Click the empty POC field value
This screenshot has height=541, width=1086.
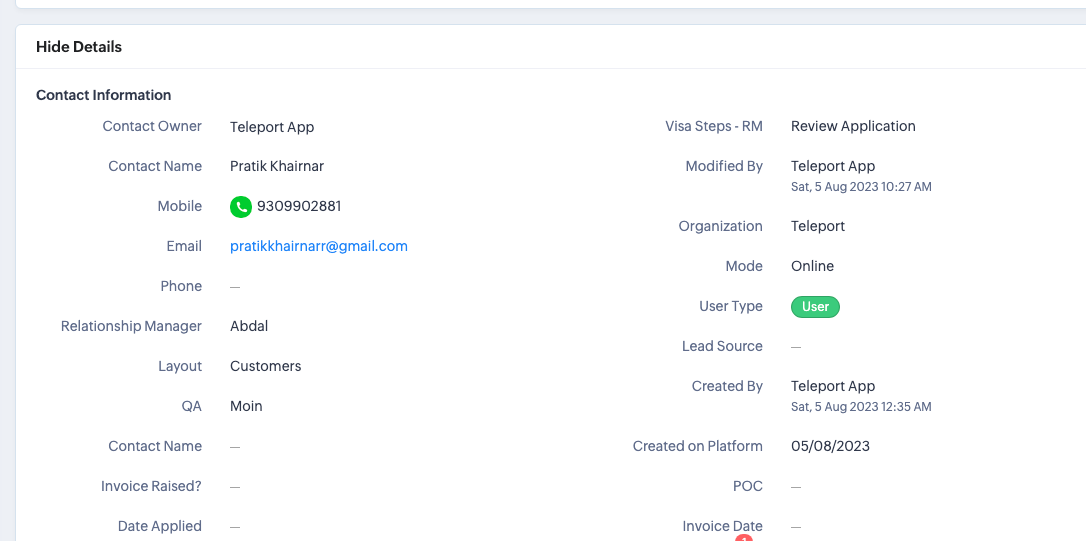[x=796, y=487]
